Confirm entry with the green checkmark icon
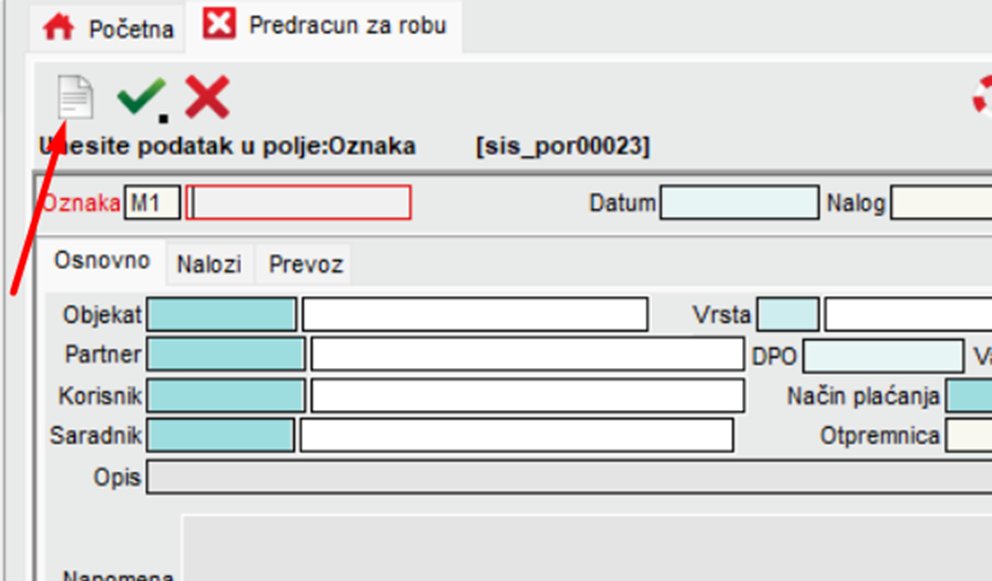992x581 pixels. tap(142, 97)
